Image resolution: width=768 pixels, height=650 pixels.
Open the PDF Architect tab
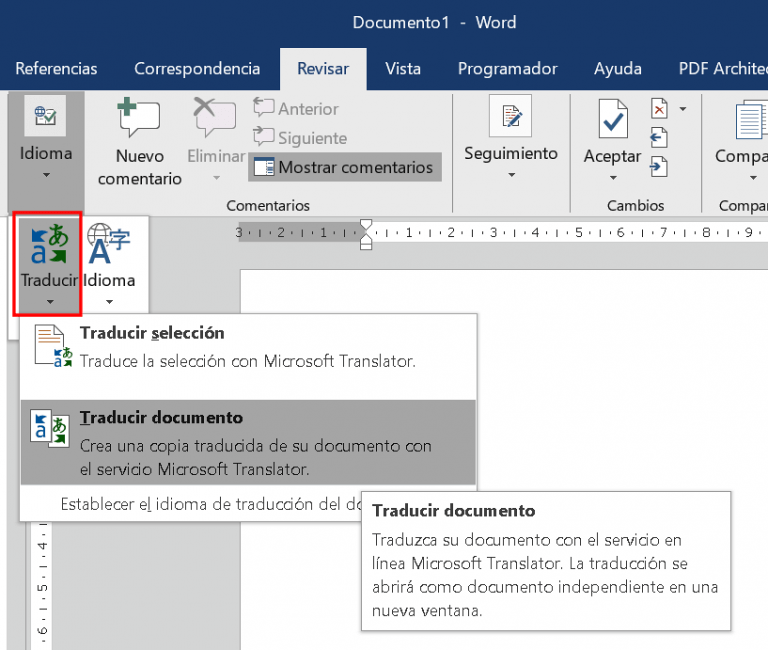pyautogui.click(x=723, y=69)
